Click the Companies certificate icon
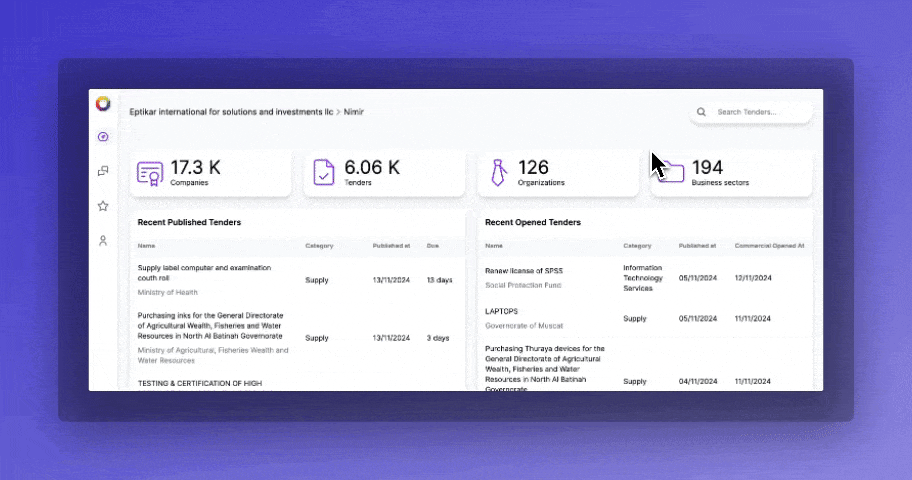Screen dimensions: 912x480 tap(150, 173)
